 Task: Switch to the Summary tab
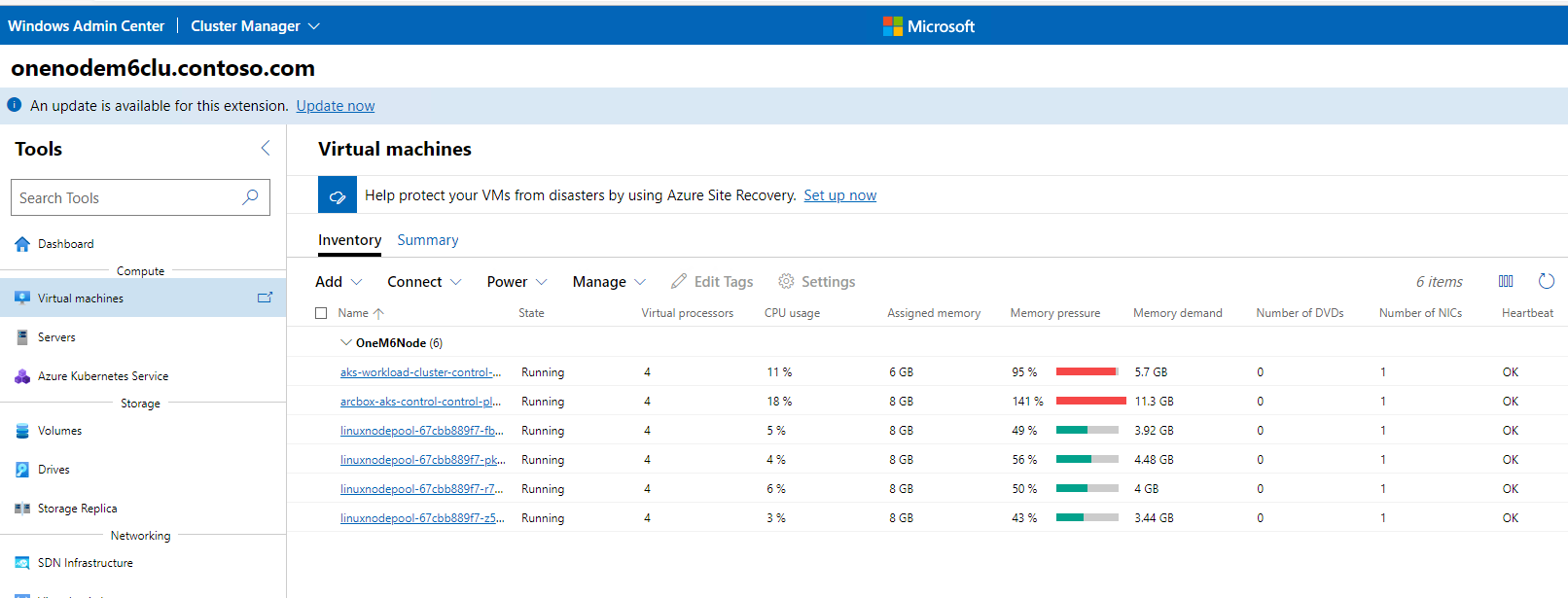click(x=427, y=240)
